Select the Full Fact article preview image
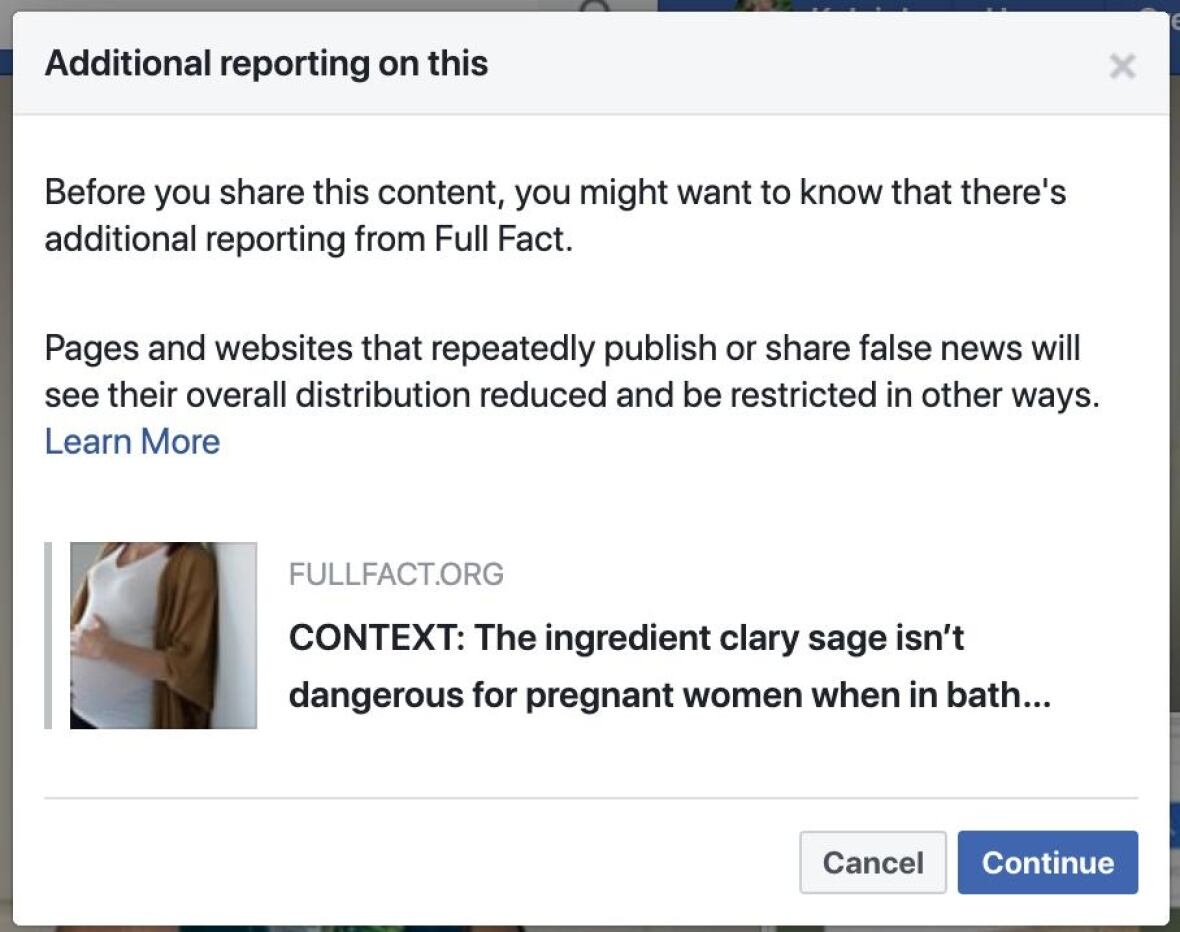 [164, 635]
